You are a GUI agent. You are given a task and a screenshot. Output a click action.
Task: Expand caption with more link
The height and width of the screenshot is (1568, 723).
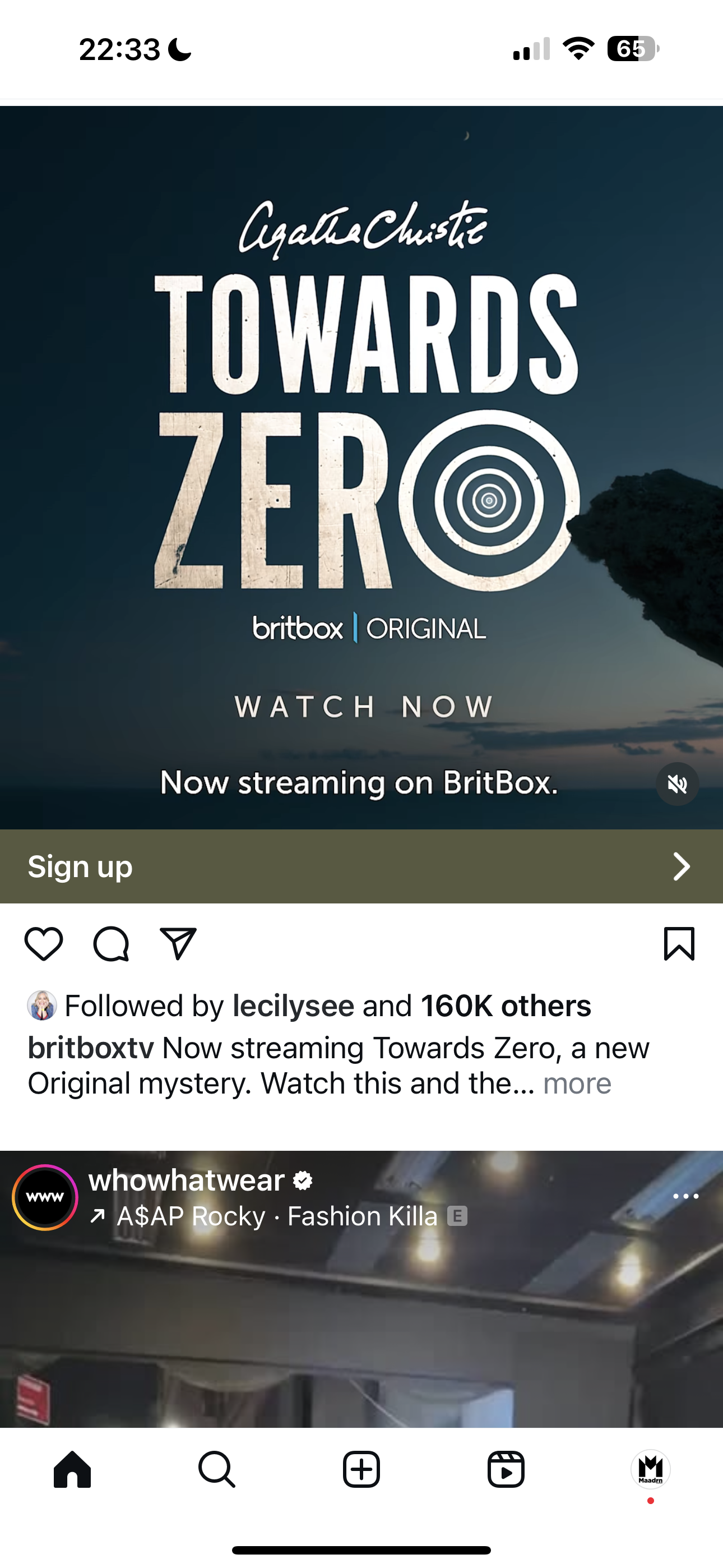click(x=577, y=1083)
